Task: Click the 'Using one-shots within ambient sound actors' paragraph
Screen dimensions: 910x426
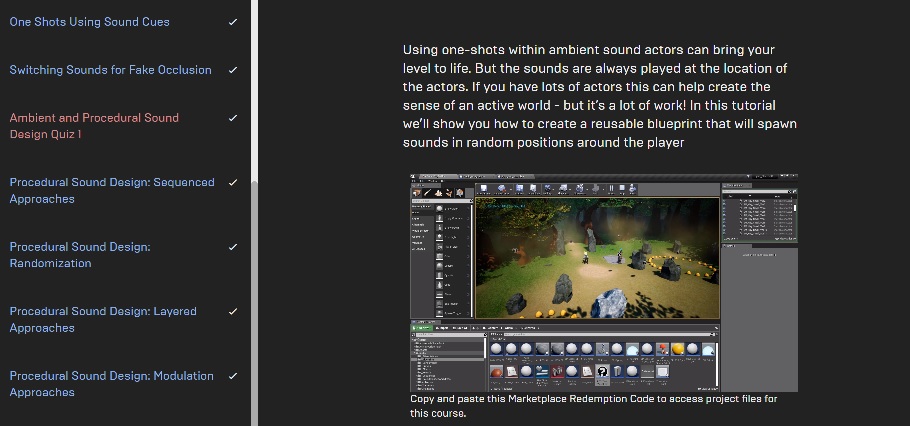Action: coord(600,96)
